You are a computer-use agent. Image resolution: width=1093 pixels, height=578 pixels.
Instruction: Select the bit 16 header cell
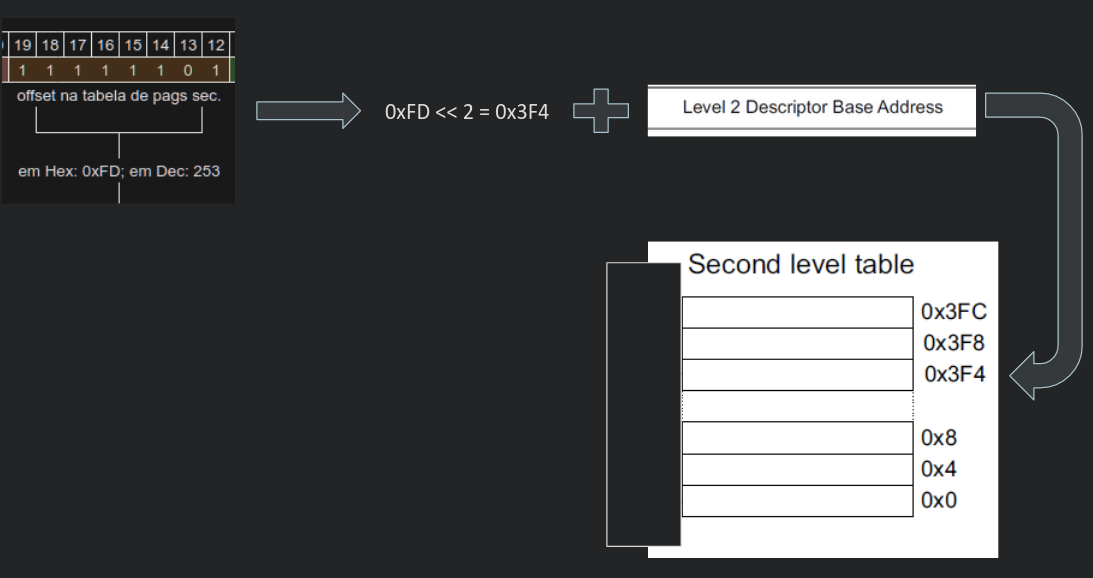pyautogui.click(x=106, y=46)
